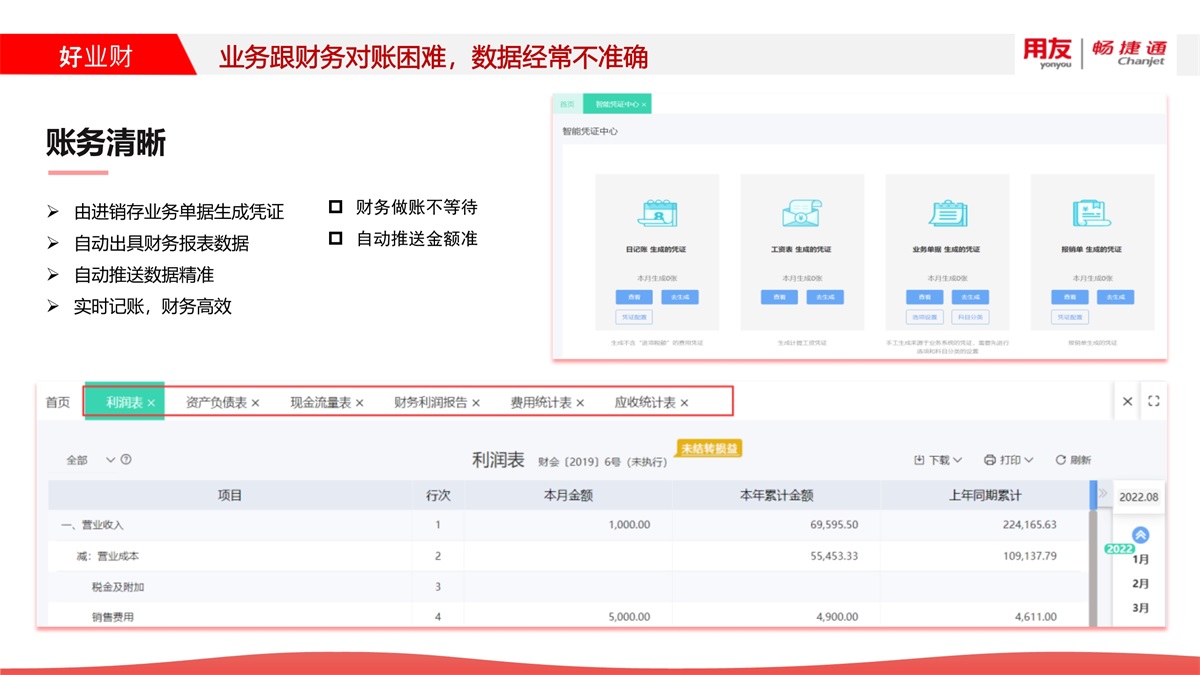Switch to the 现金流量表 tab
This screenshot has width=1200, height=675.
pyautogui.click(x=320, y=402)
